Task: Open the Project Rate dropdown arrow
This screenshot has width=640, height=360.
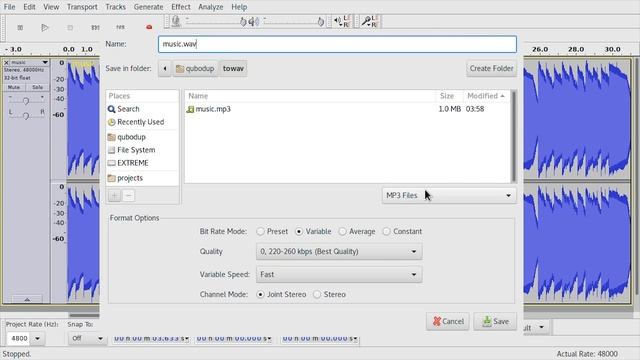Action: coord(37,338)
